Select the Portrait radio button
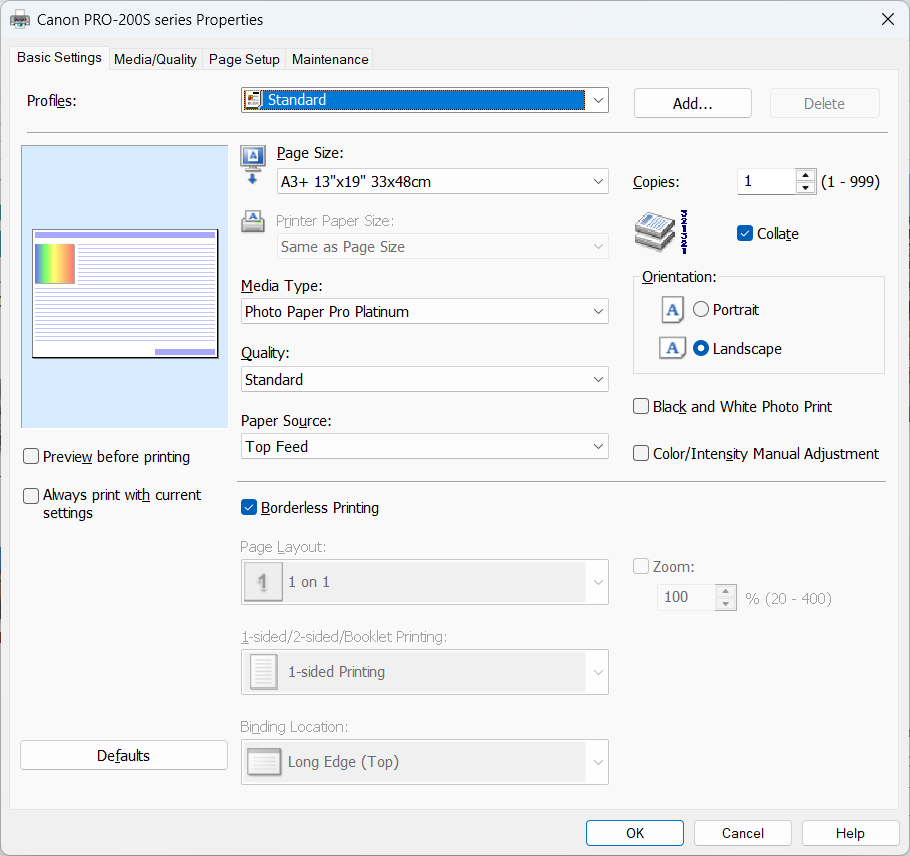The width and height of the screenshot is (910, 856). [701, 310]
